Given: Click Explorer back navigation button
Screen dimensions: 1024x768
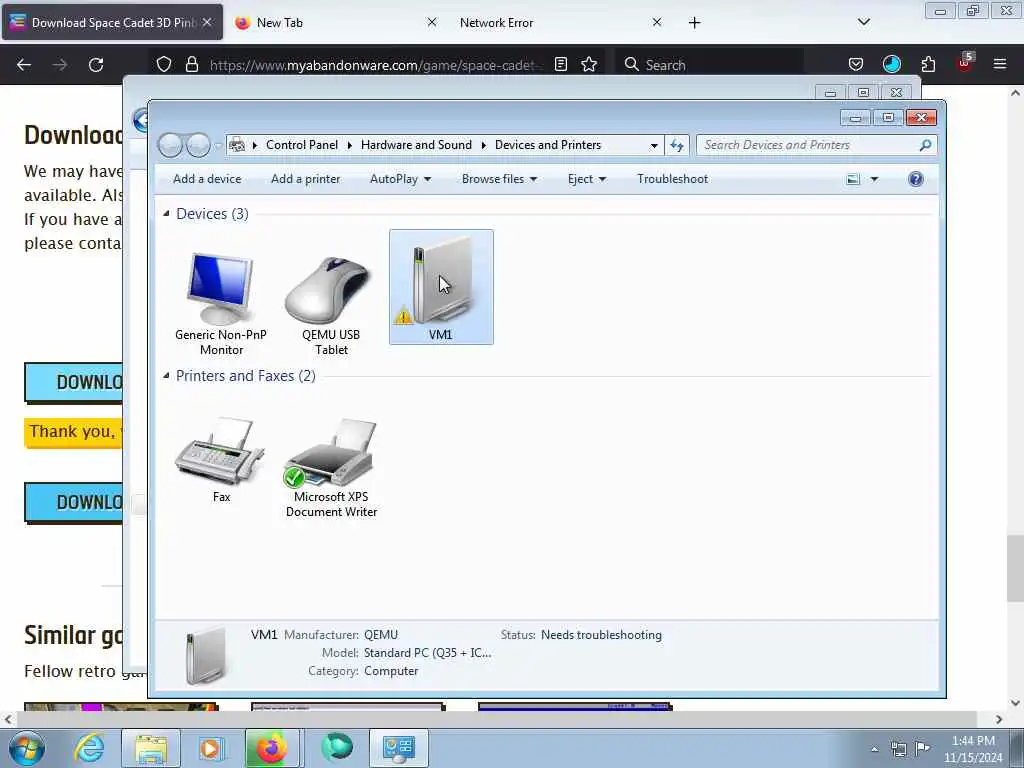Looking at the screenshot, I should click(170, 145).
